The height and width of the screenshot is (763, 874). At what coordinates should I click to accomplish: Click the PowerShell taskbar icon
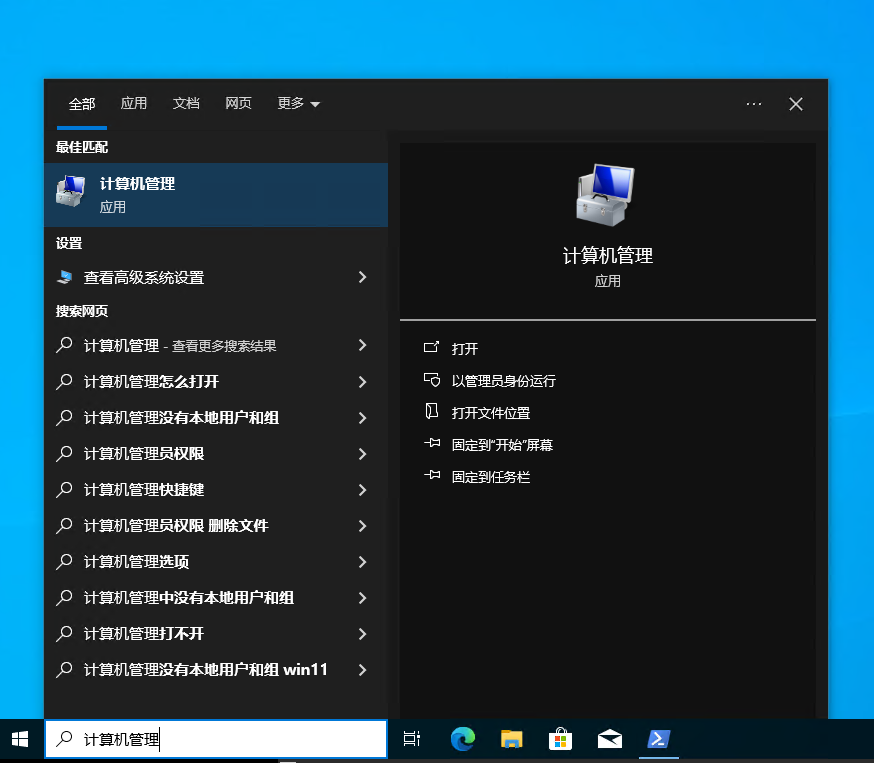[659, 740]
